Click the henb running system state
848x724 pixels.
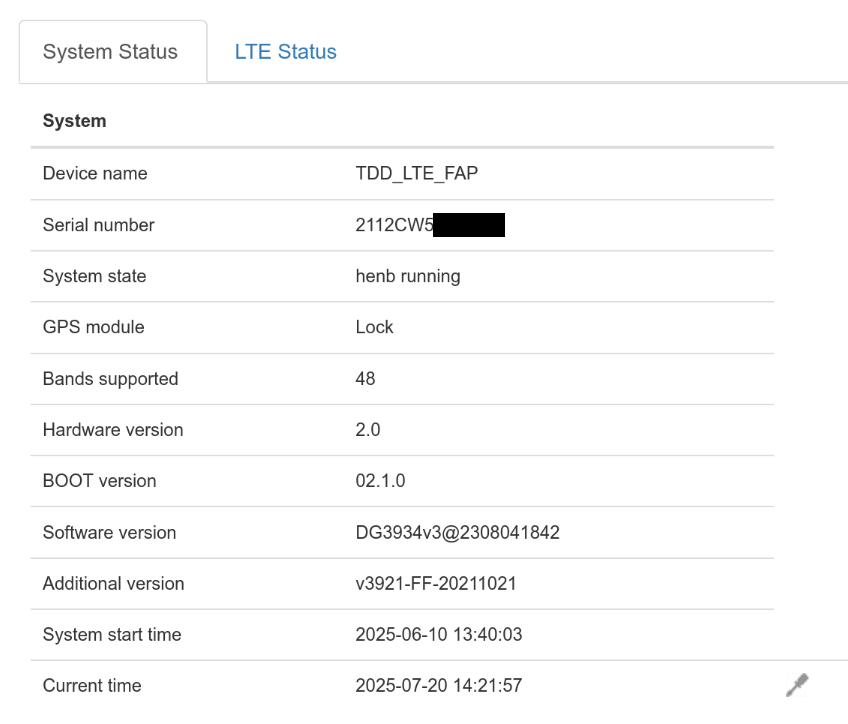coord(408,276)
